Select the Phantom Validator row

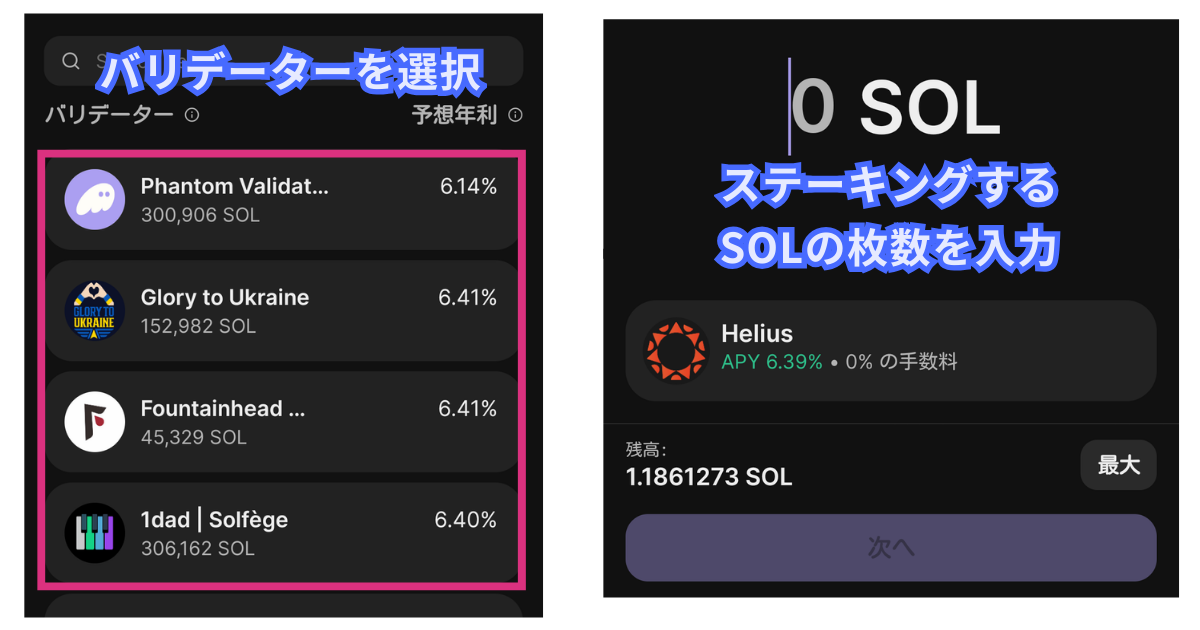point(282,200)
